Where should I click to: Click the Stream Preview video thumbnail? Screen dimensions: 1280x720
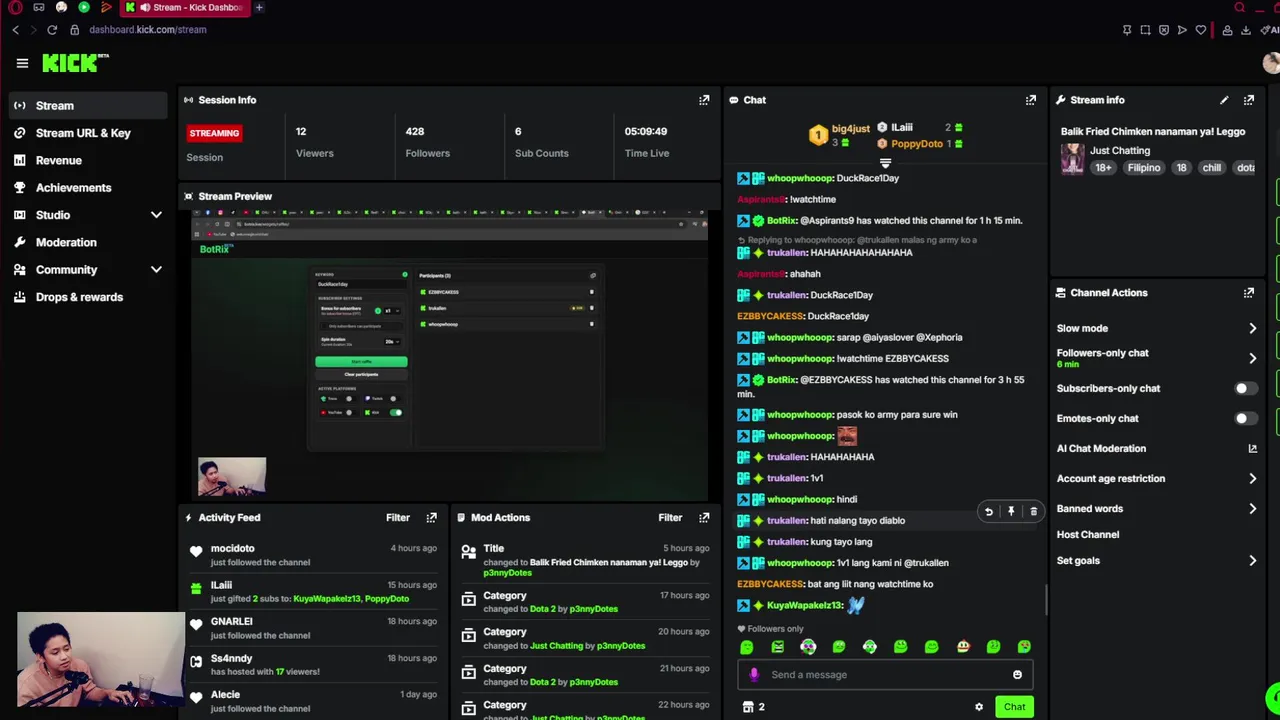tap(449, 354)
